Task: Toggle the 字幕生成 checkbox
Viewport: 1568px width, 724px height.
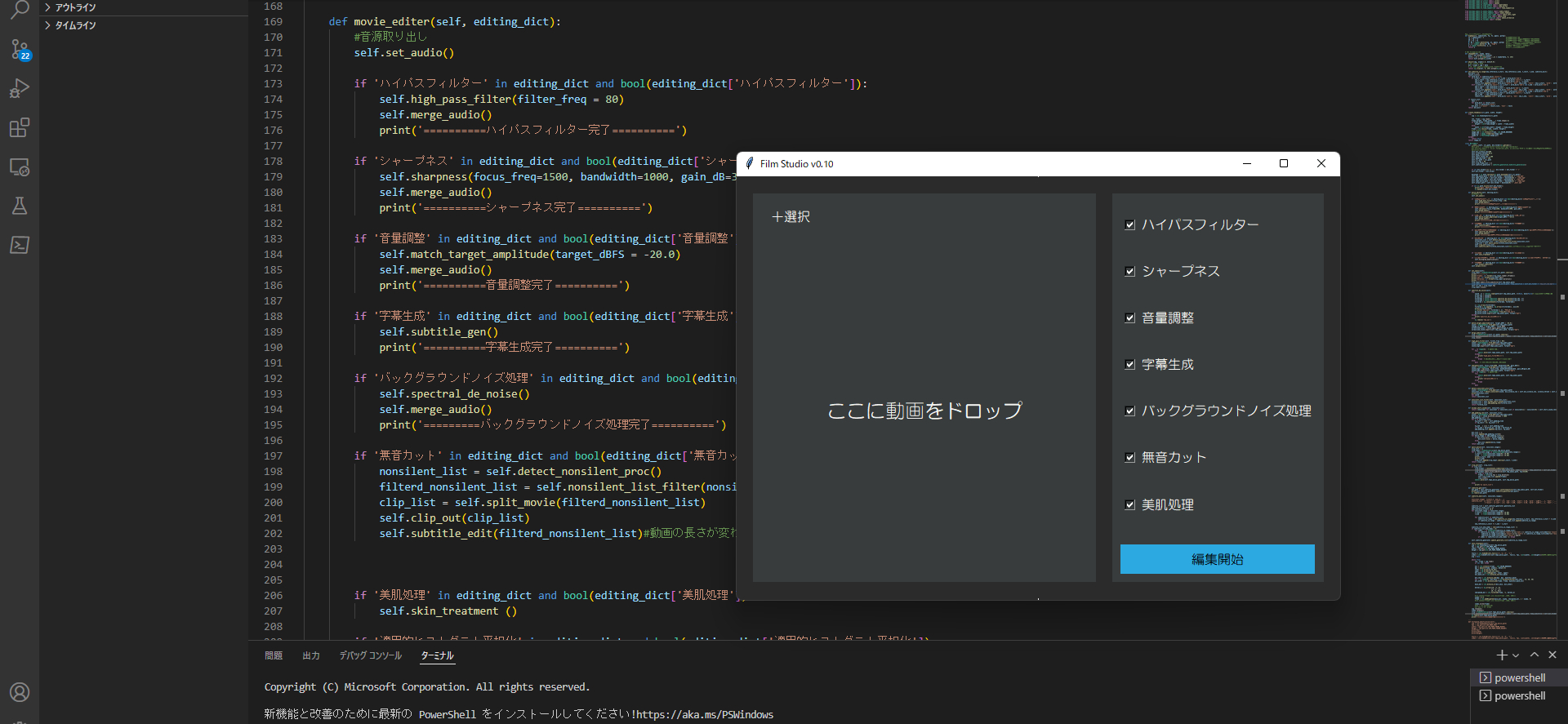Action: [1130, 365]
